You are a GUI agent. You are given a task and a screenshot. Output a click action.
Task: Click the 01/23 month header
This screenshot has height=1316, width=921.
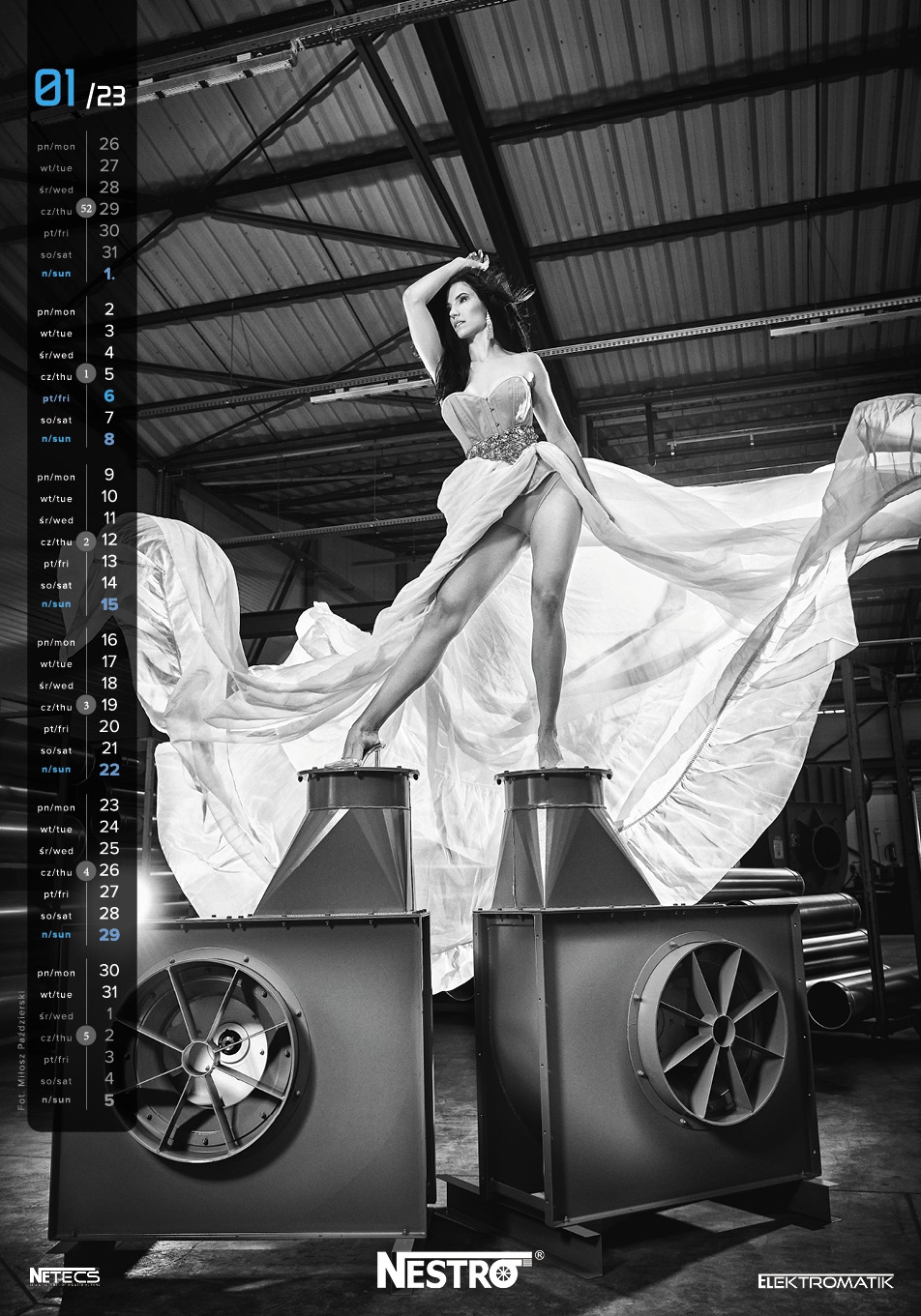point(79,90)
